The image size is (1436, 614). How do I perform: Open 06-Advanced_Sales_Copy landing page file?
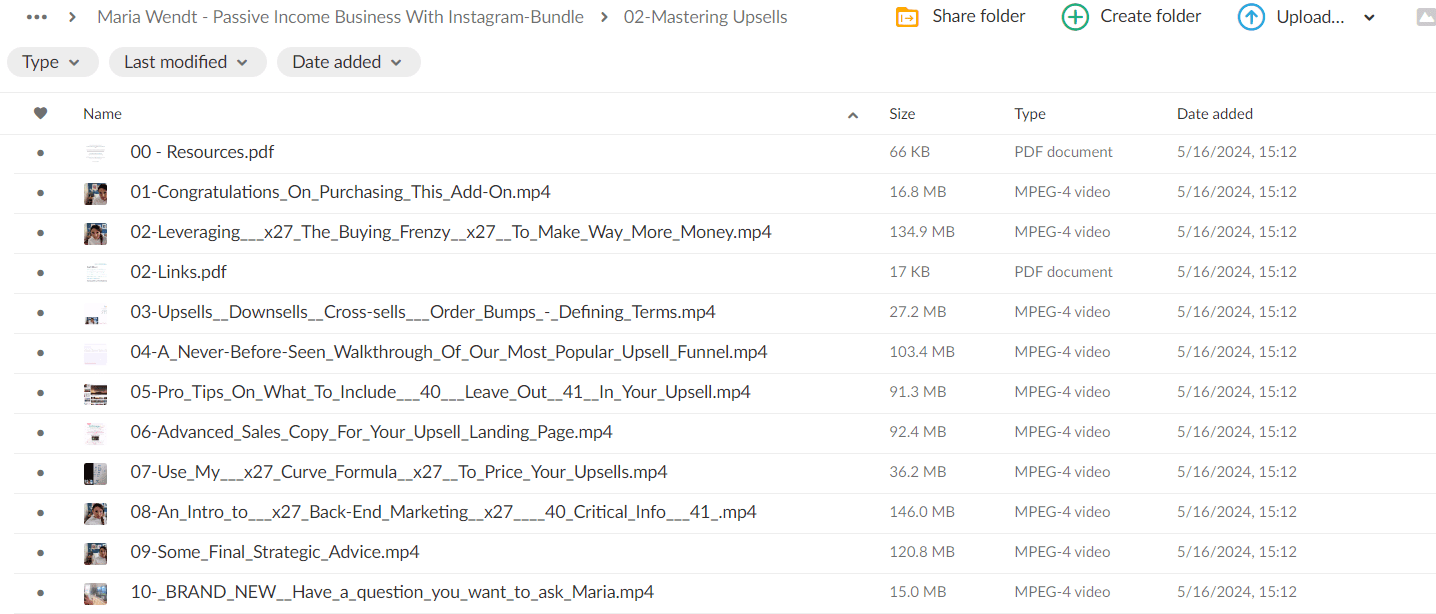tap(372, 432)
